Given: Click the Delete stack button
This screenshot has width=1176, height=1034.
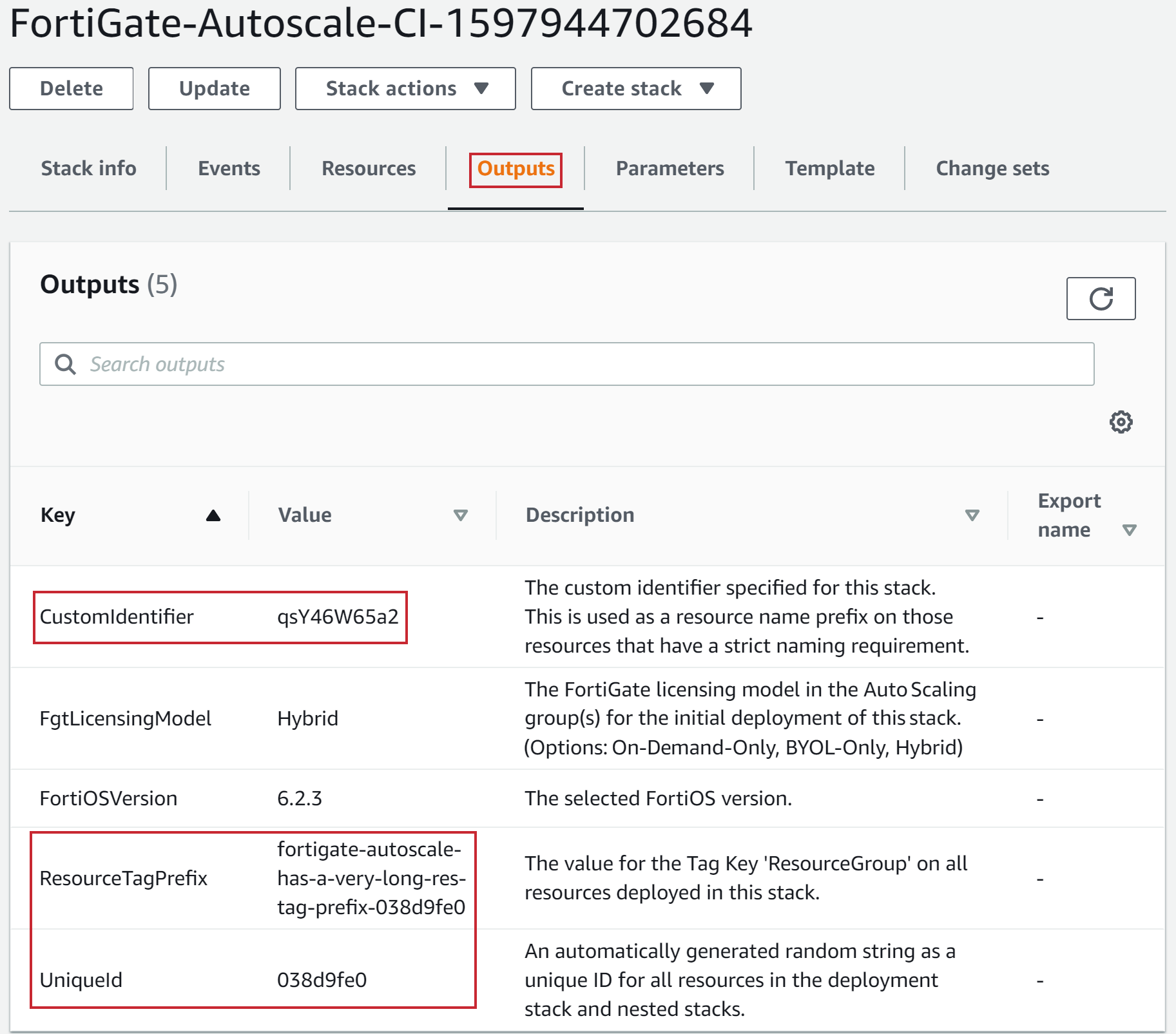Looking at the screenshot, I should 71,88.
